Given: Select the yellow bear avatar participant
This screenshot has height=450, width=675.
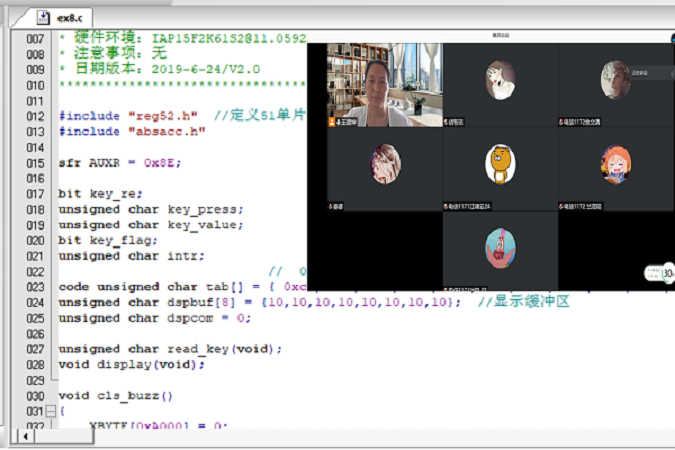Looking at the screenshot, I should tap(500, 163).
